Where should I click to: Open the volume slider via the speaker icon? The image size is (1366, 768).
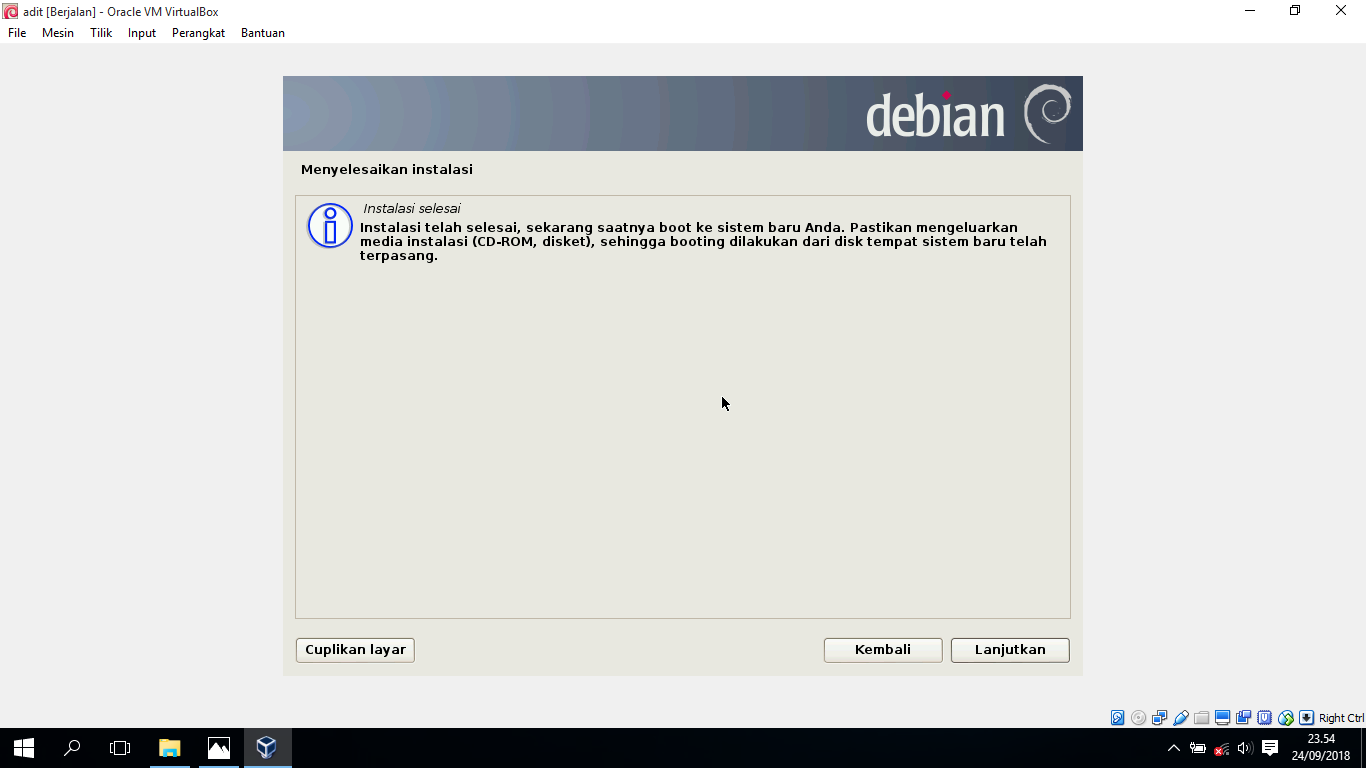1245,748
